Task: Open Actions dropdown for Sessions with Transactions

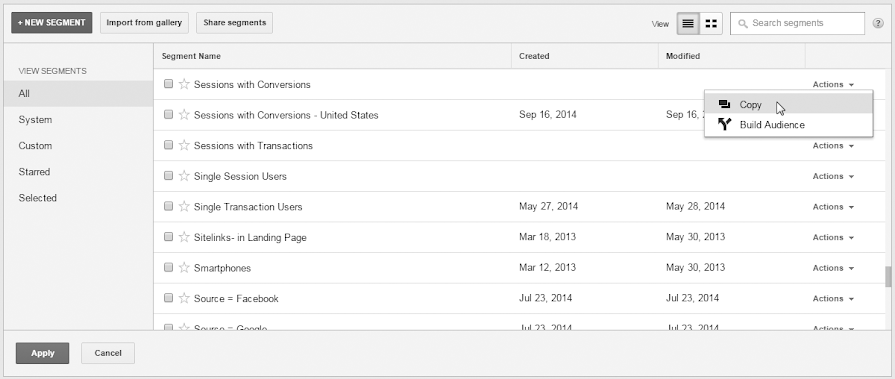Action: click(x=833, y=146)
